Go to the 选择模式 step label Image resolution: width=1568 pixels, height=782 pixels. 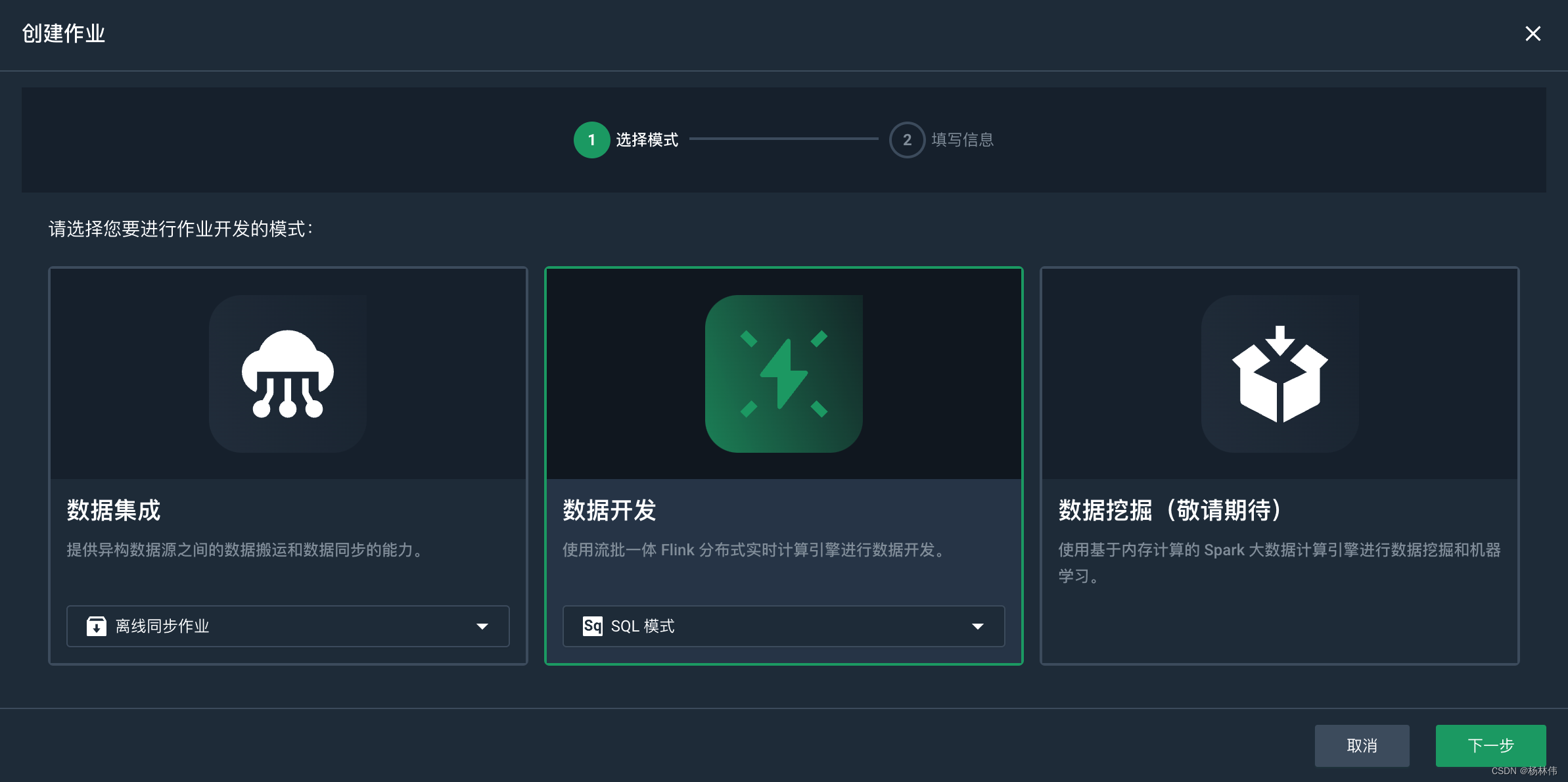(647, 140)
